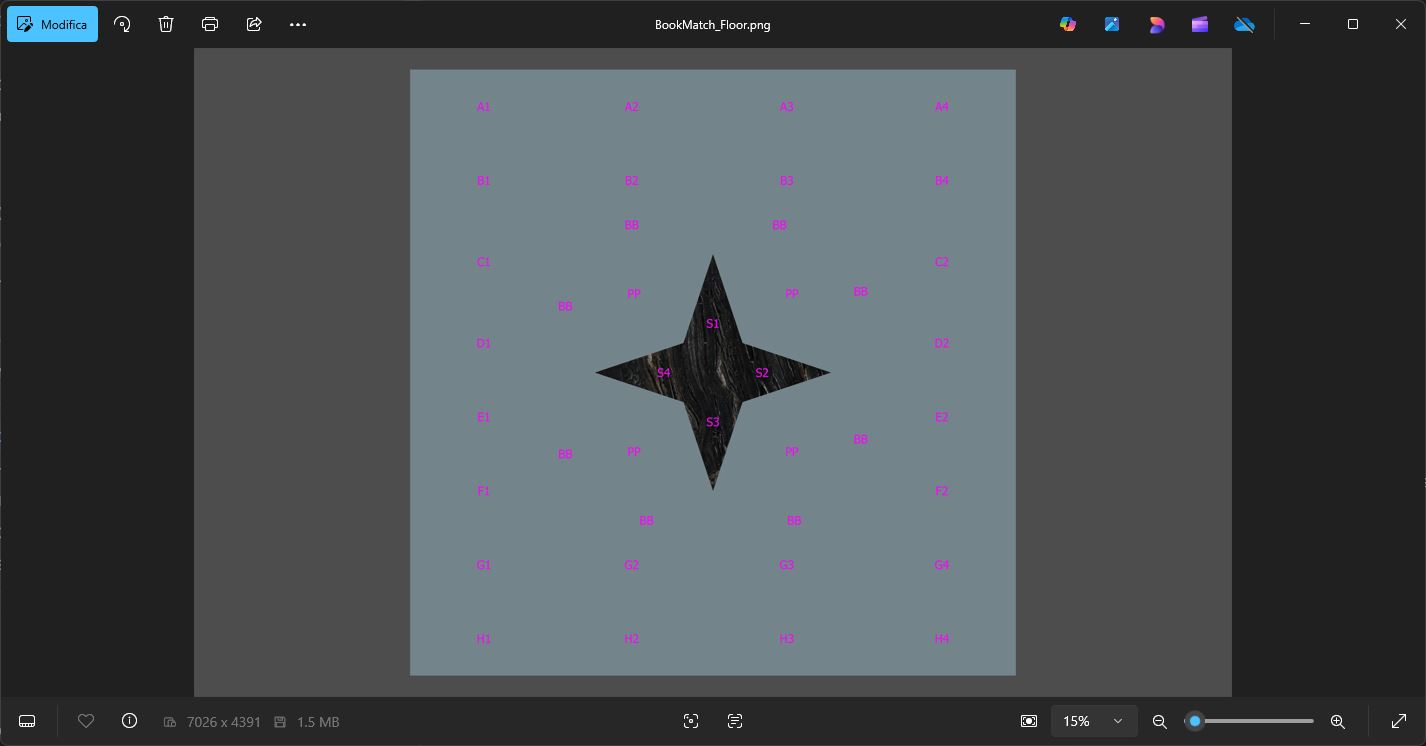Delete the photo using the trash icon
Viewport: 1426px width, 746px height.
click(x=166, y=24)
